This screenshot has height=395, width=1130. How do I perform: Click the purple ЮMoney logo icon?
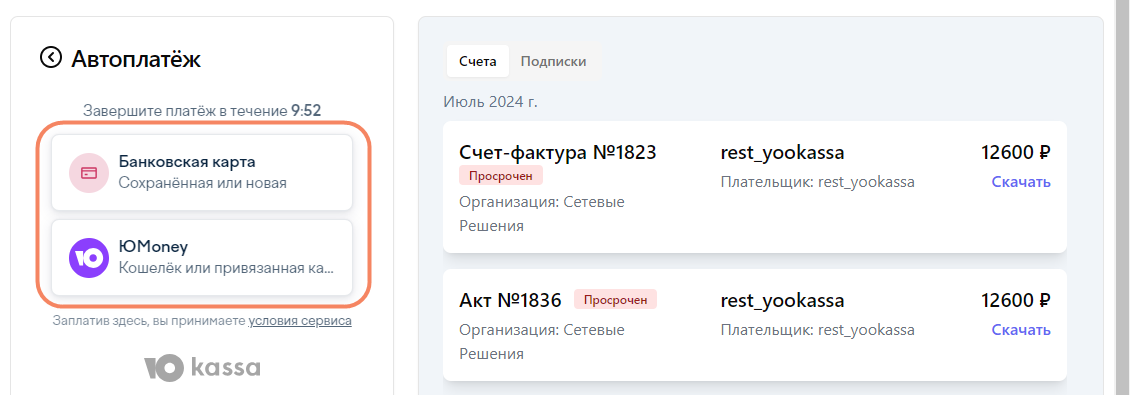(89, 258)
